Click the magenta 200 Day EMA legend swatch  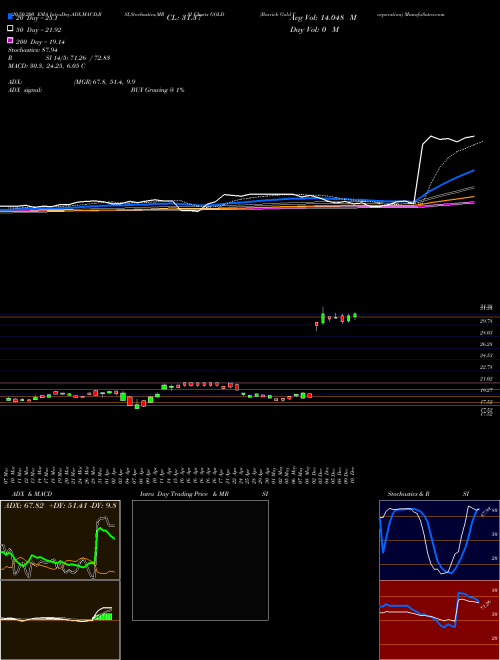point(10,40)
